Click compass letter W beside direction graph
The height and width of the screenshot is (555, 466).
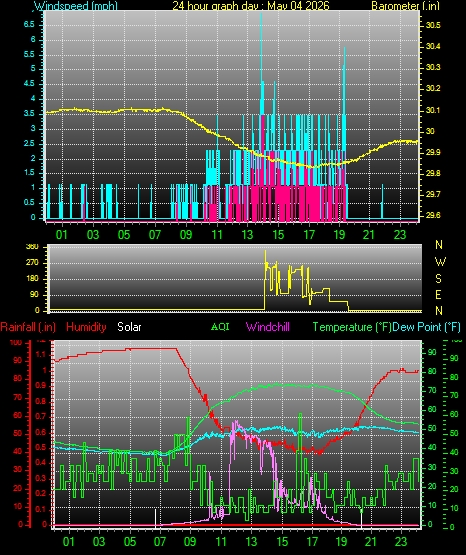(x=440, y=262)
